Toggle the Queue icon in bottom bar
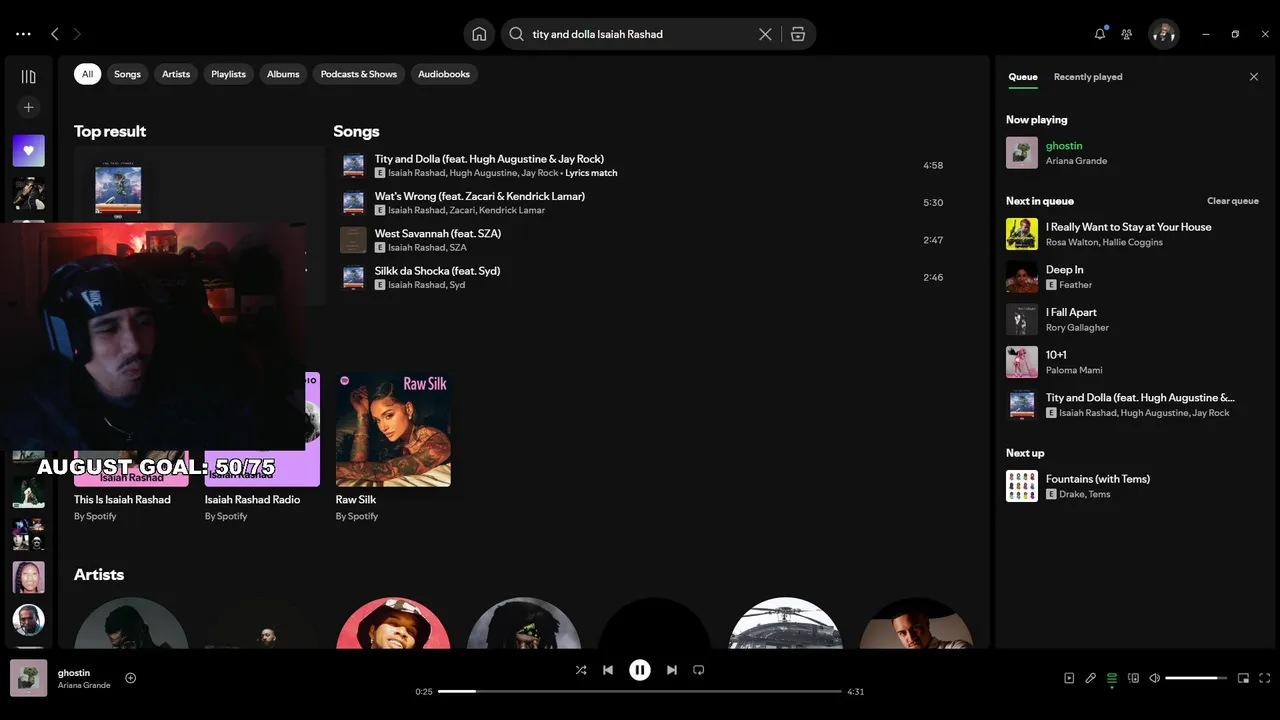This screenshot has height=720, width=1280. pyautogui.click(x=1112, y=678)
